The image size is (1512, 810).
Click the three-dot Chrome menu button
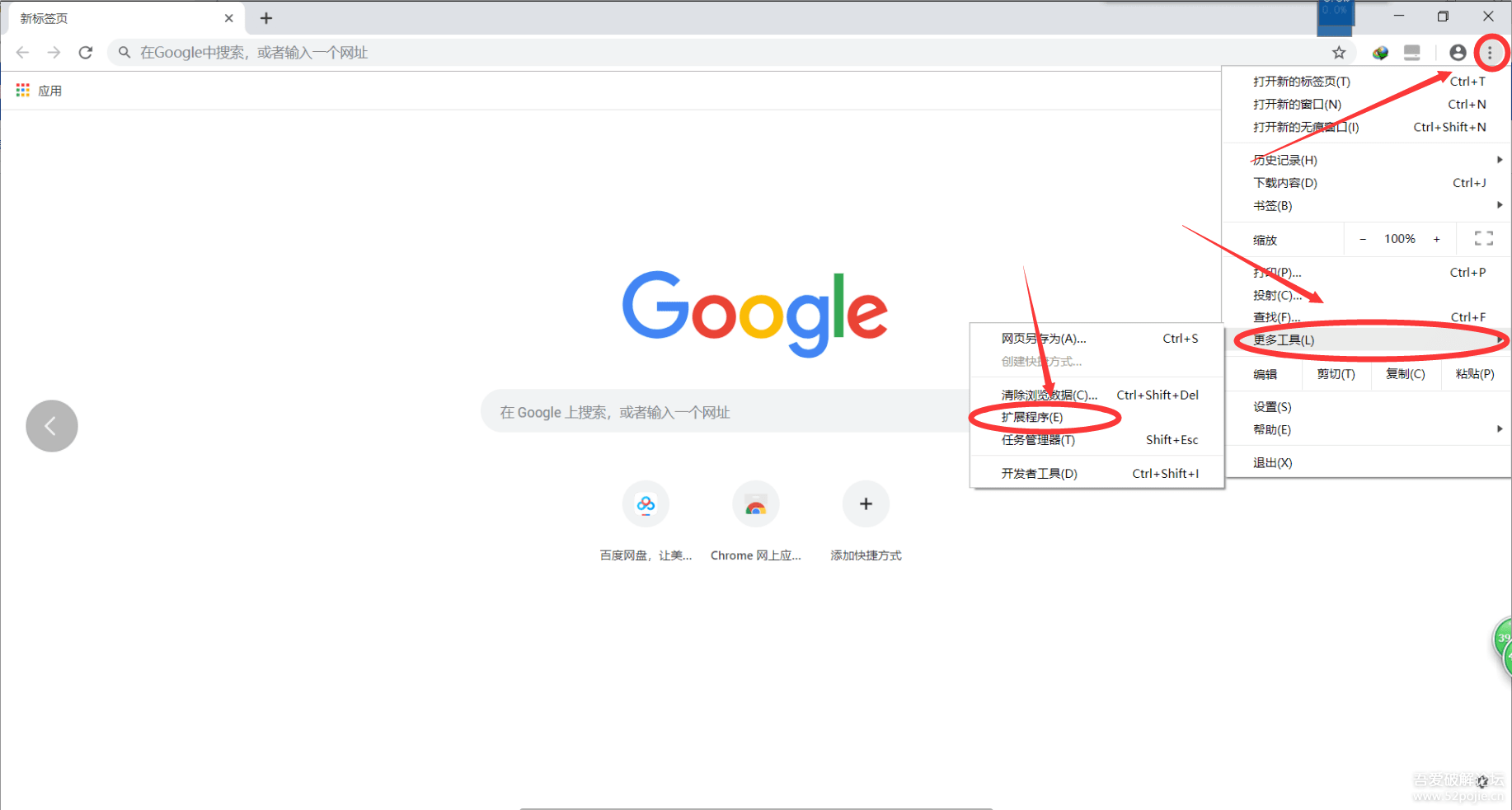tap(1490, 53)
